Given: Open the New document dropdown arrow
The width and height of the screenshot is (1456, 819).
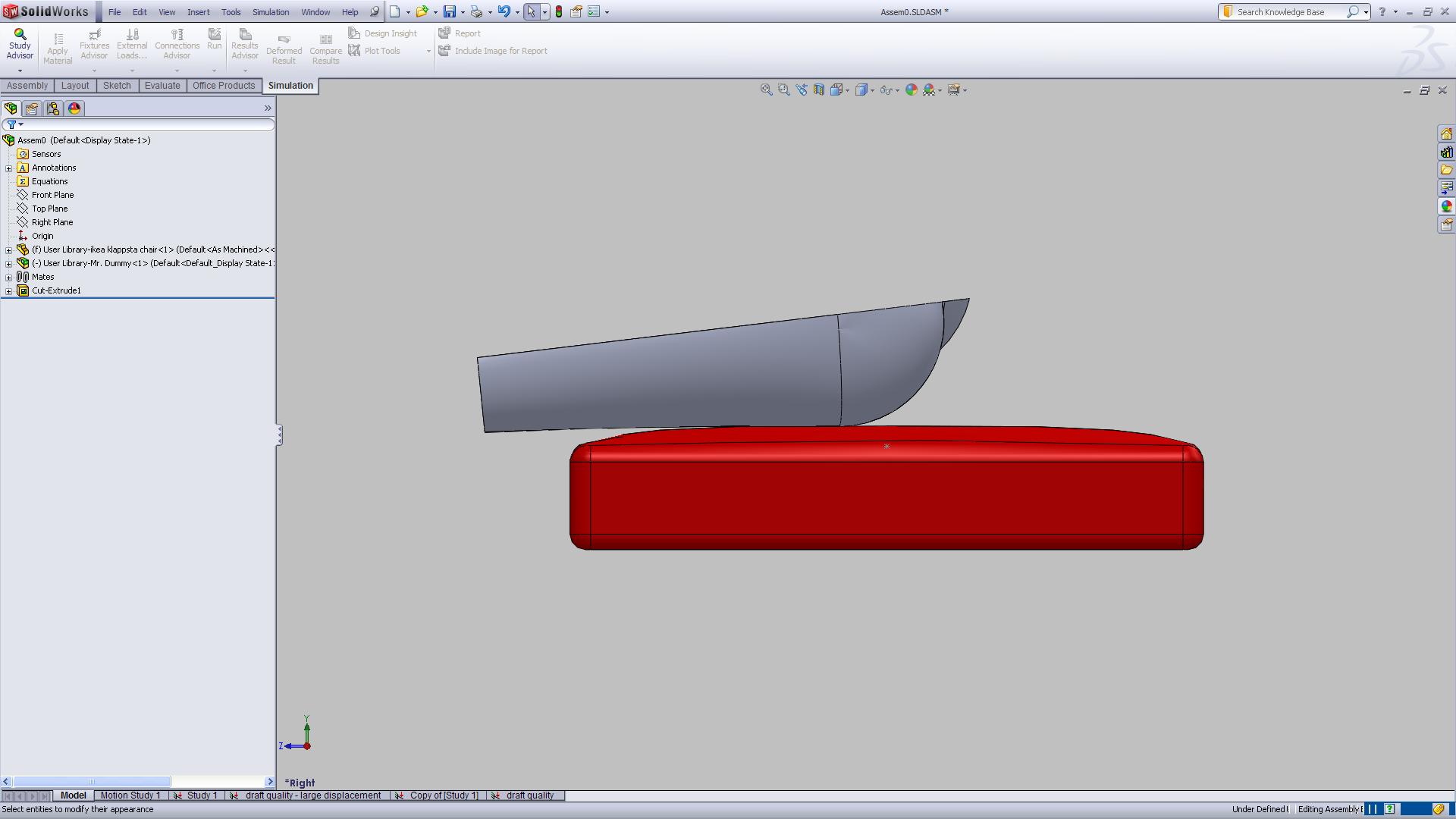Looking at the screenshot, I should tap(408, 12).
